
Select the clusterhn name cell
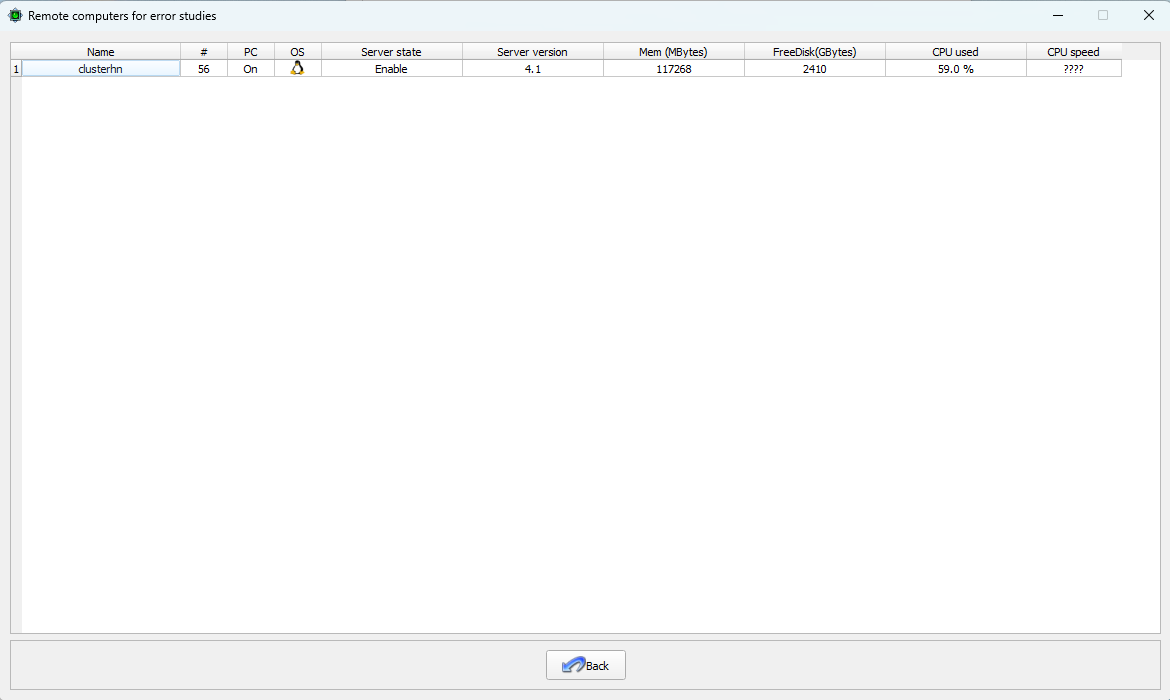101,69
